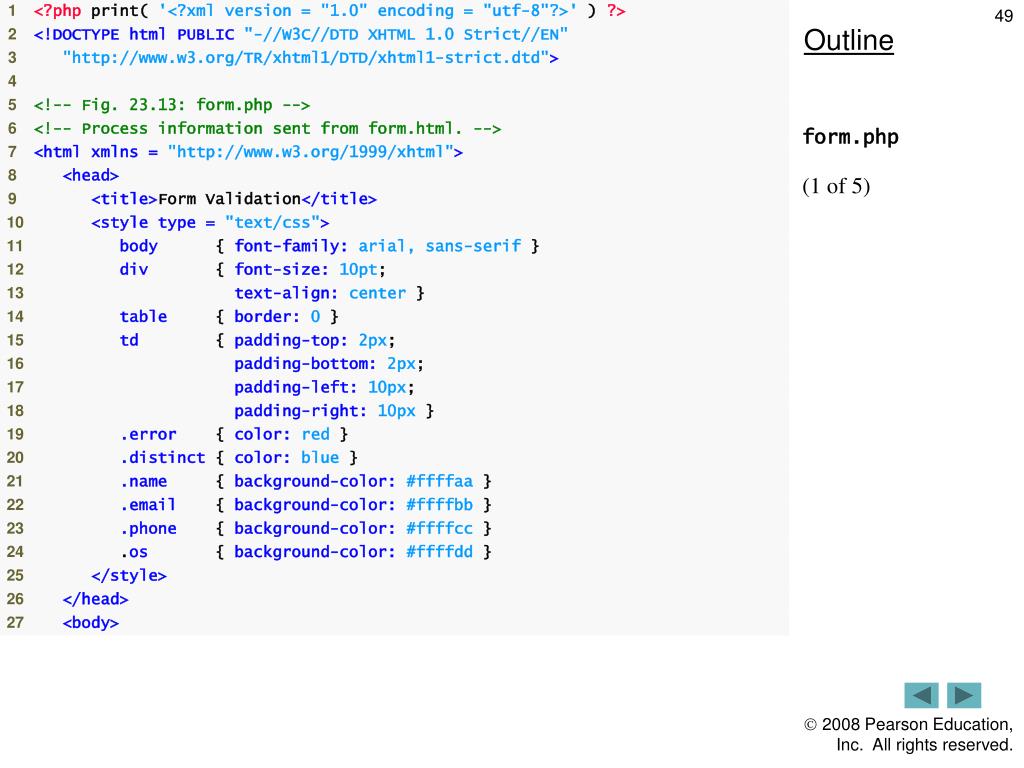
Task: Select the .distinct color: blue rule
Action: pyautogui.click(x=239, y=458)
